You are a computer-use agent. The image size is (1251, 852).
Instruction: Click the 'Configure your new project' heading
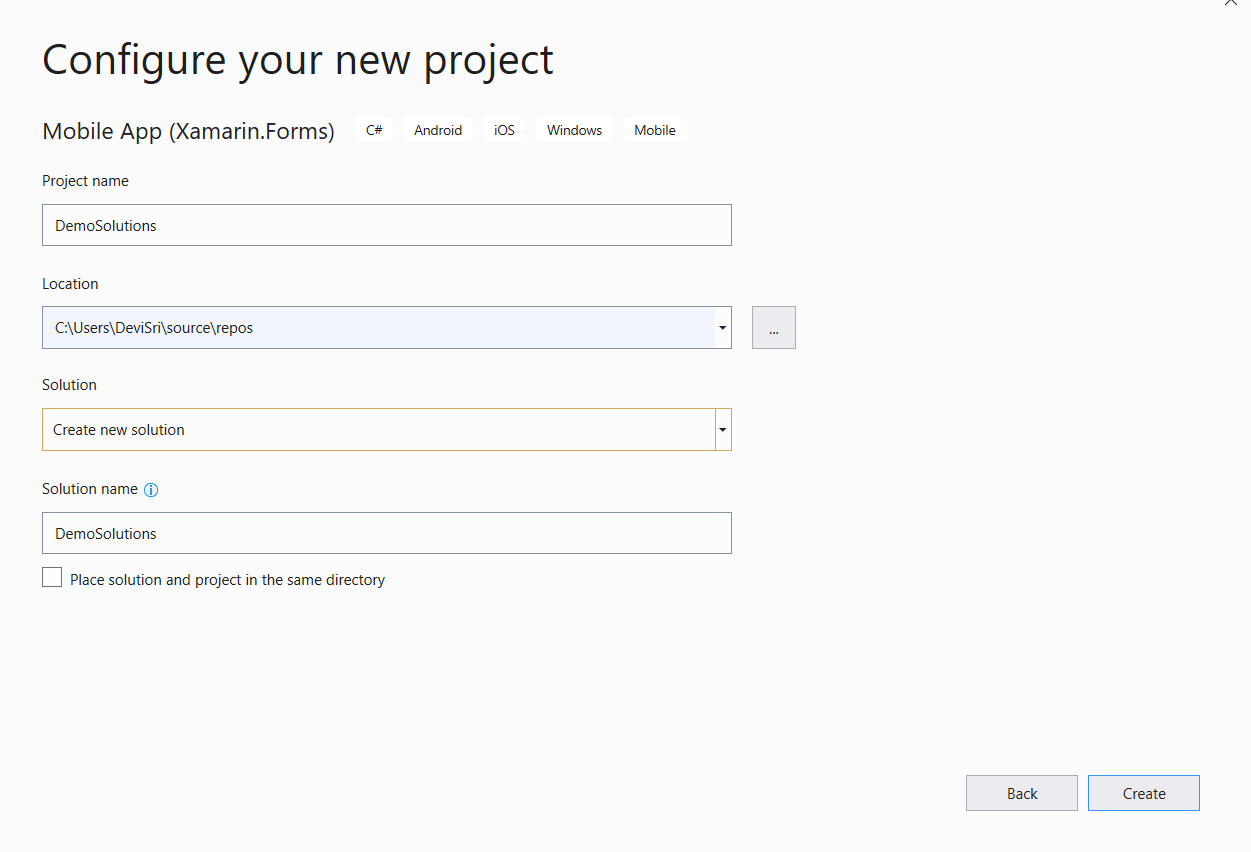click(297, 60)
